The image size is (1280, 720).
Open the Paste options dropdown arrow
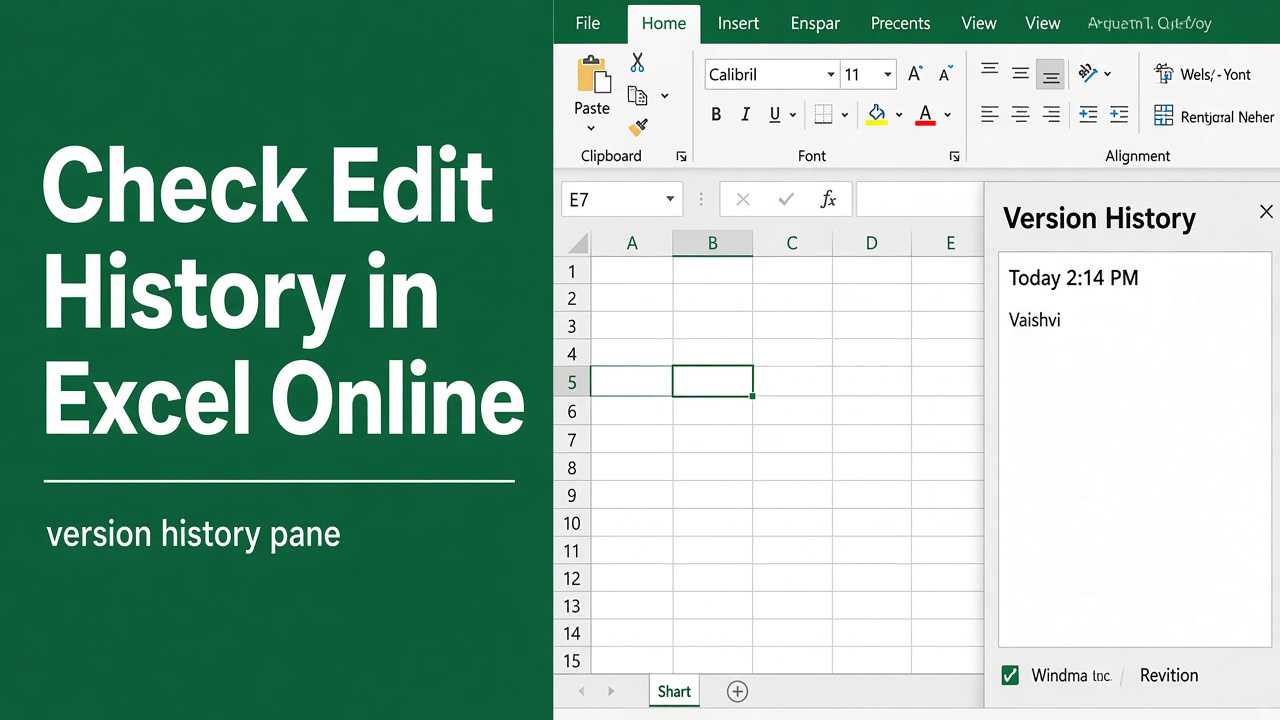pyautogui.click(x=591, y=129)
